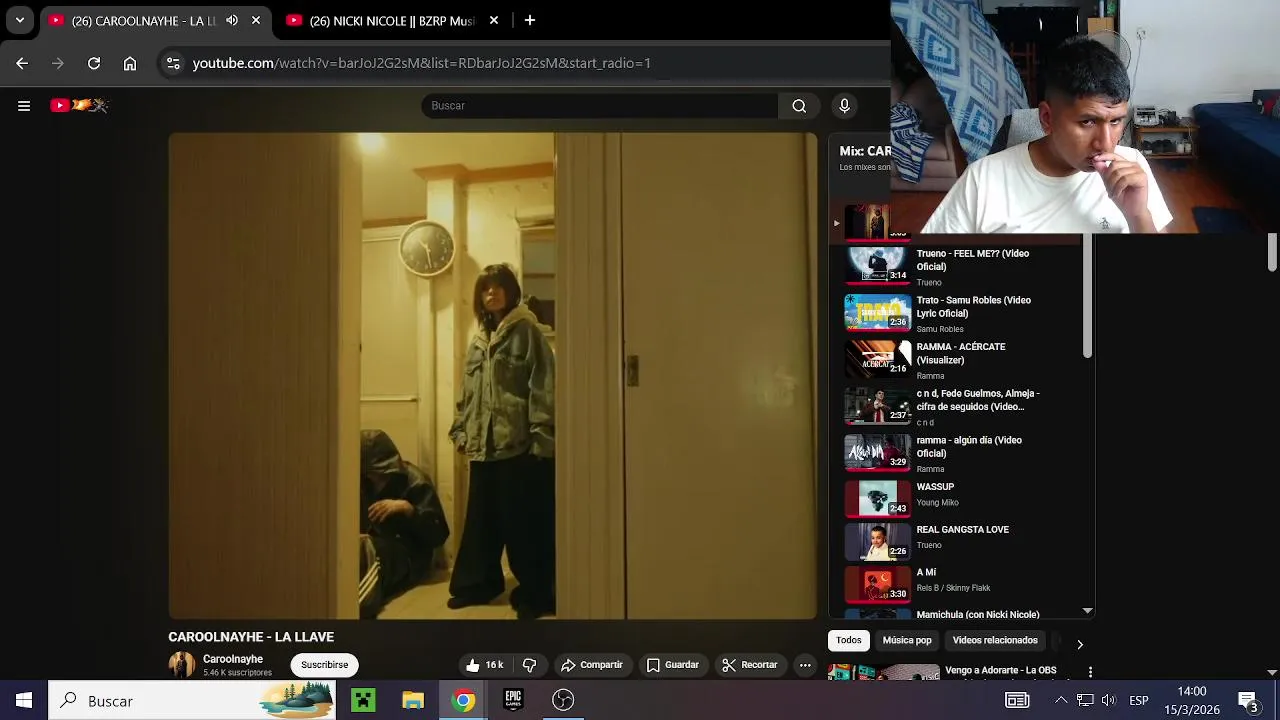The width and height of the screenshot is (1280, 720).
Task: Open the notification center icon
Action: coord(1249,700)
